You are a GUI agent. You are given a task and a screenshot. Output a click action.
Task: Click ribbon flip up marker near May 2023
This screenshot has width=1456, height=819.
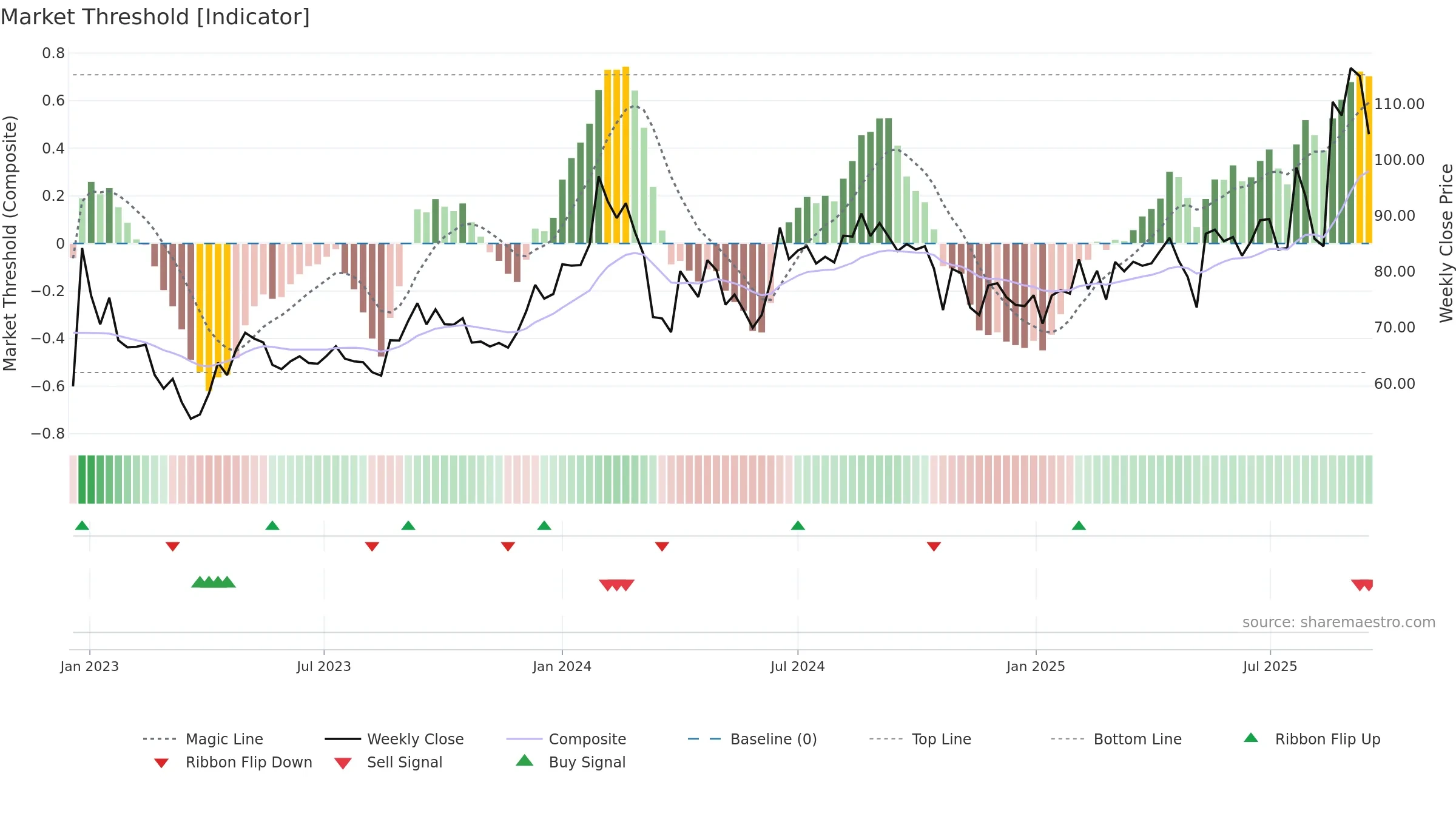(x=272, y=525)
